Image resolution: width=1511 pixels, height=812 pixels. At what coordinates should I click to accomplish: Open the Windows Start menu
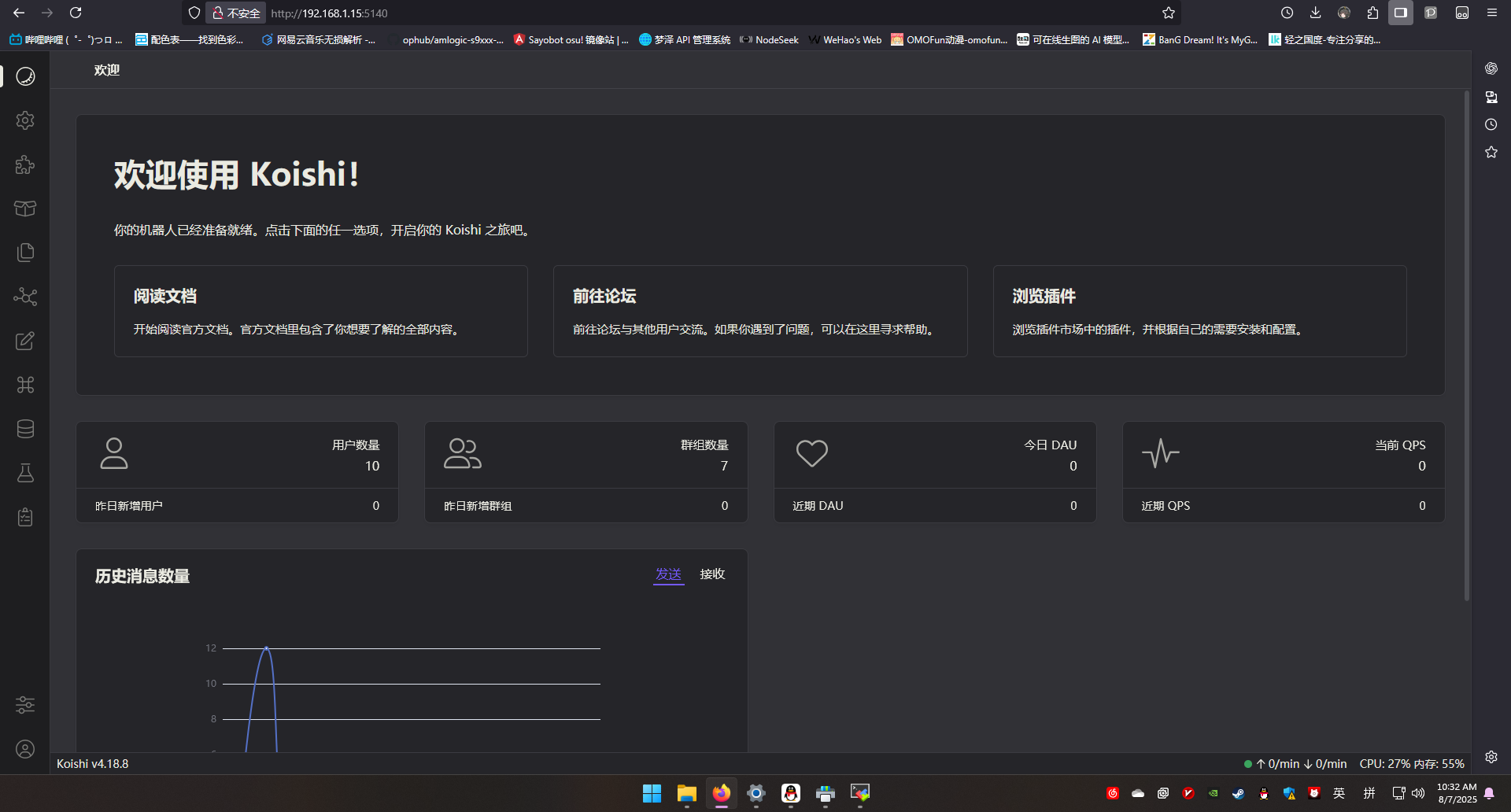(x=652, y=793)
